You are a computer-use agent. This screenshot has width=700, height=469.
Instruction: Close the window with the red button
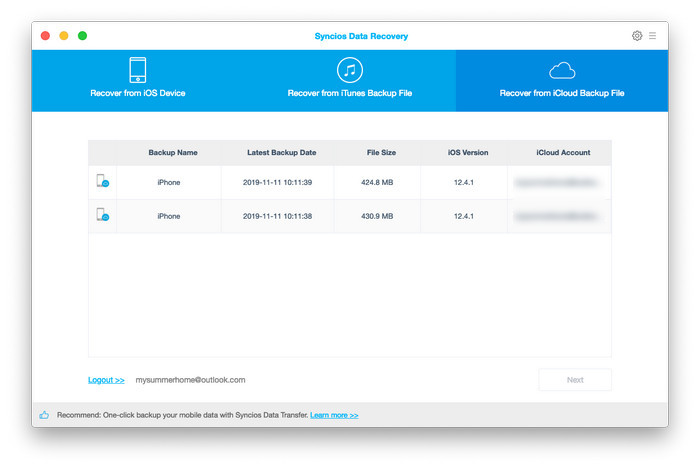point(45,36)
